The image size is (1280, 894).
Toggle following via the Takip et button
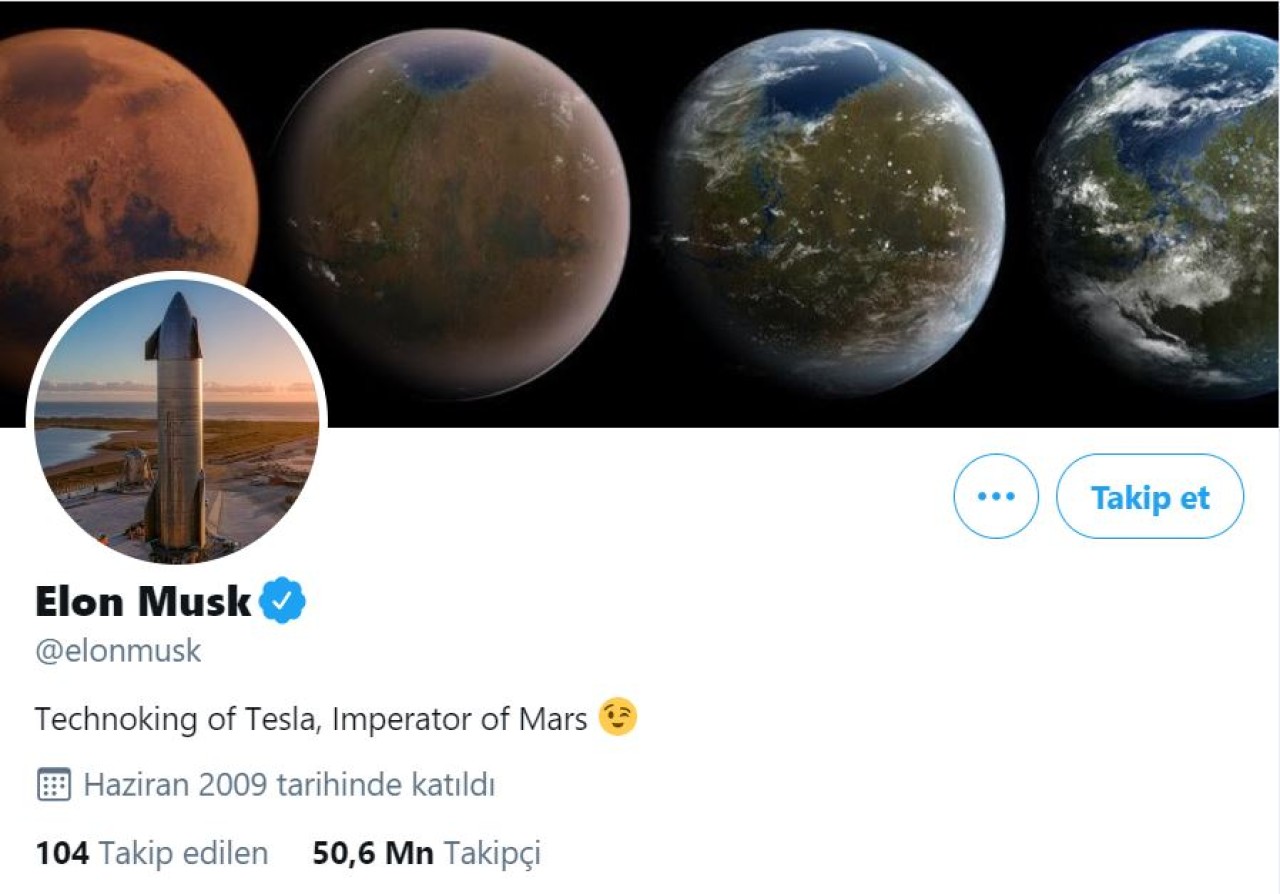pyautogui.click(x=1150, y=496)
